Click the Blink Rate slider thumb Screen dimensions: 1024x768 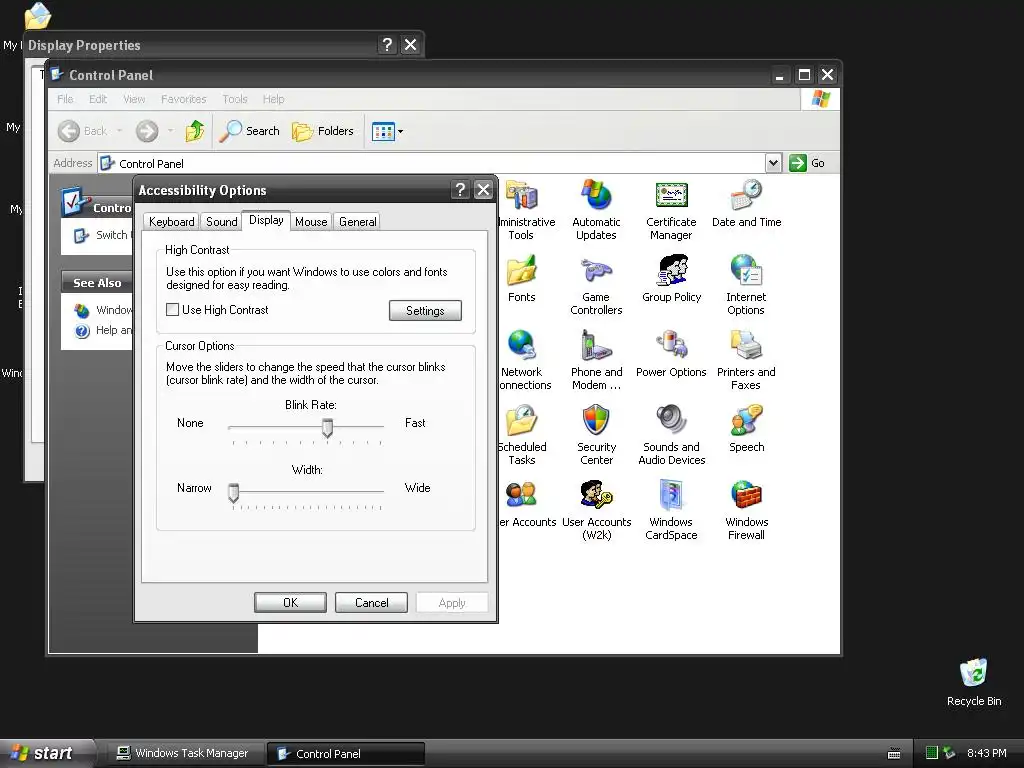pyautogui.click(x=327, y=428)
